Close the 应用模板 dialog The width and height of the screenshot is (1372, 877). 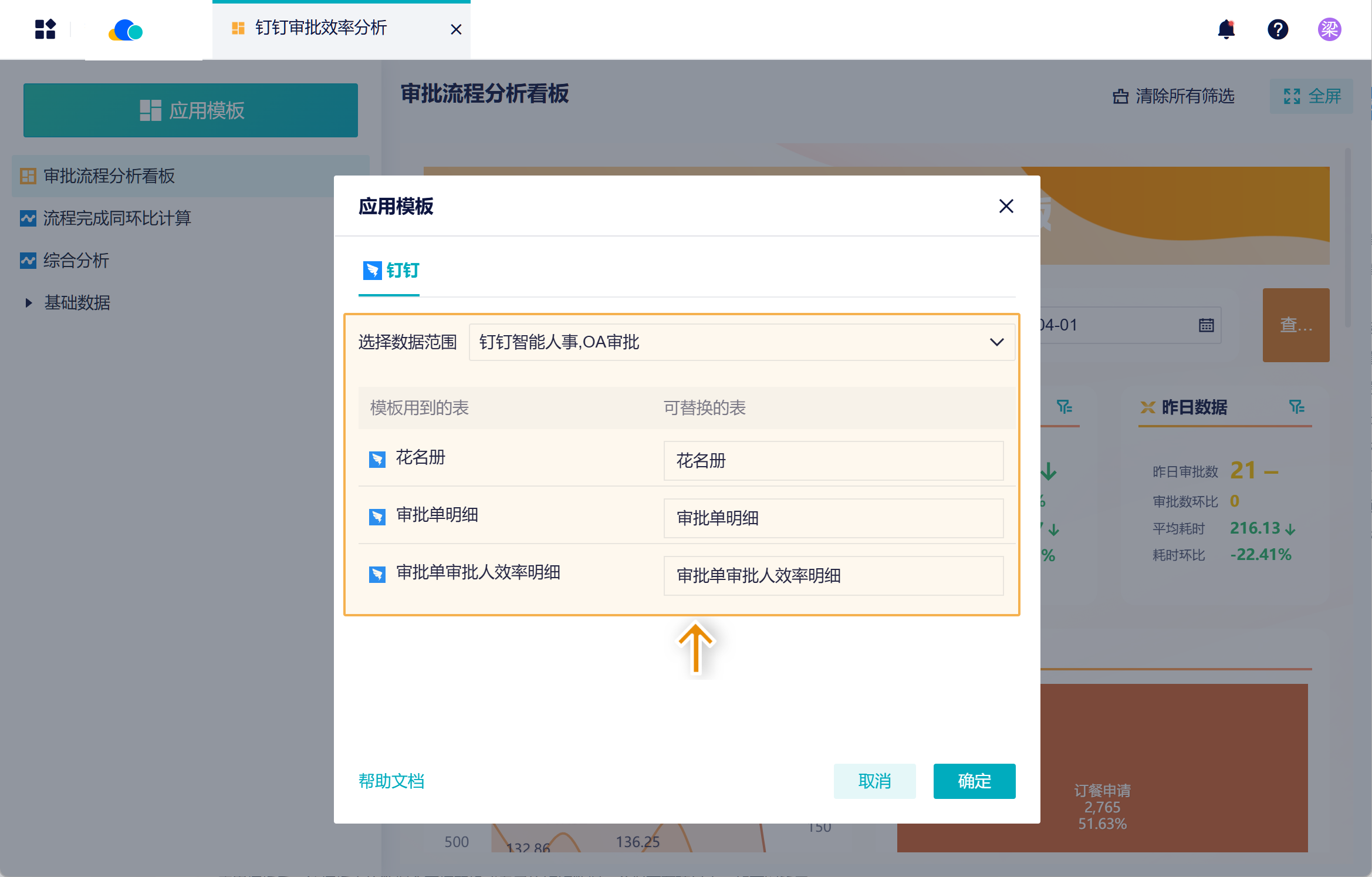[1006, 206]
